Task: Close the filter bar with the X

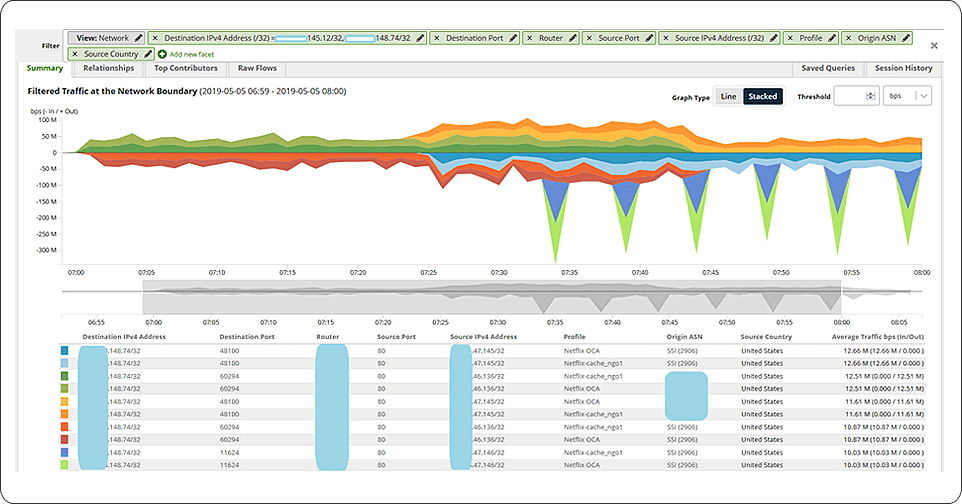Action: [x=934, y=45]
